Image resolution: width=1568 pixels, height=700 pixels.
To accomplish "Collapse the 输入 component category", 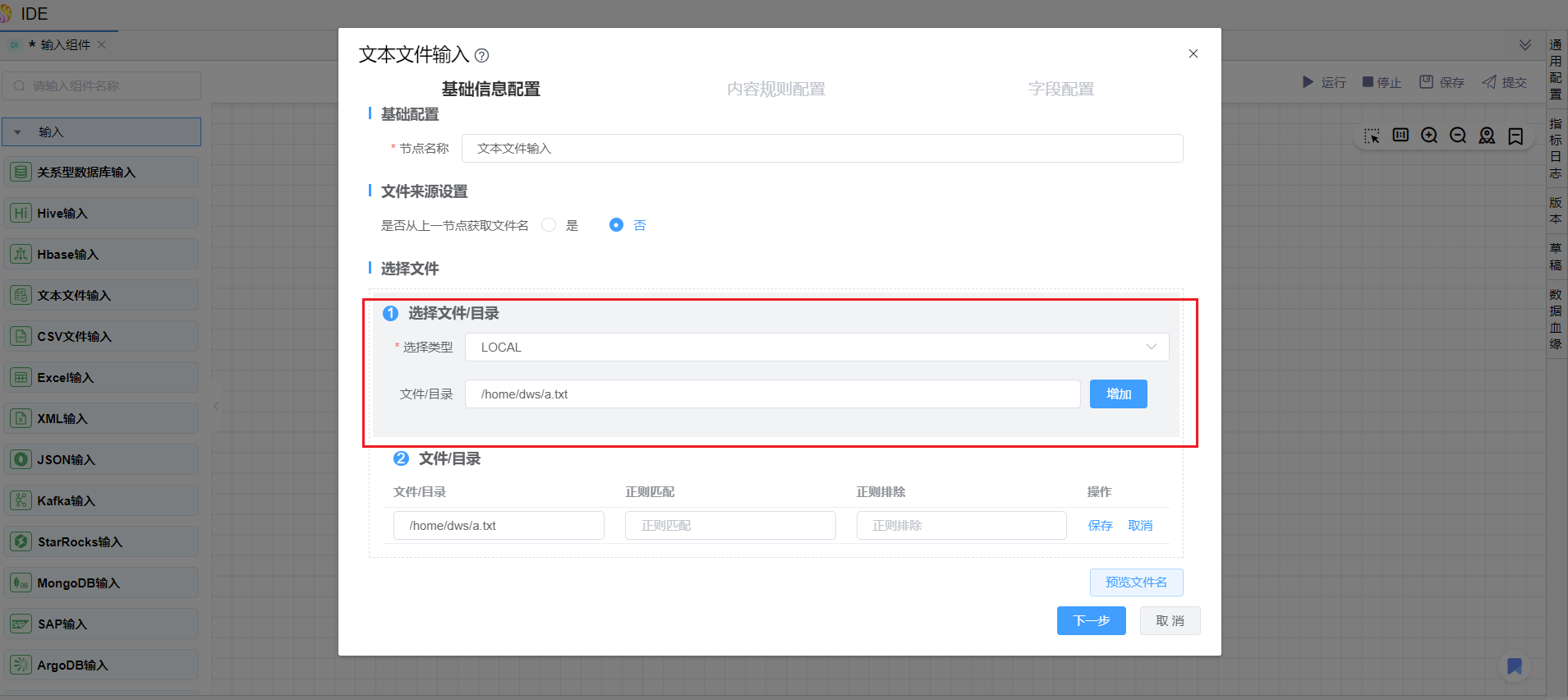I will click(18, 132).
